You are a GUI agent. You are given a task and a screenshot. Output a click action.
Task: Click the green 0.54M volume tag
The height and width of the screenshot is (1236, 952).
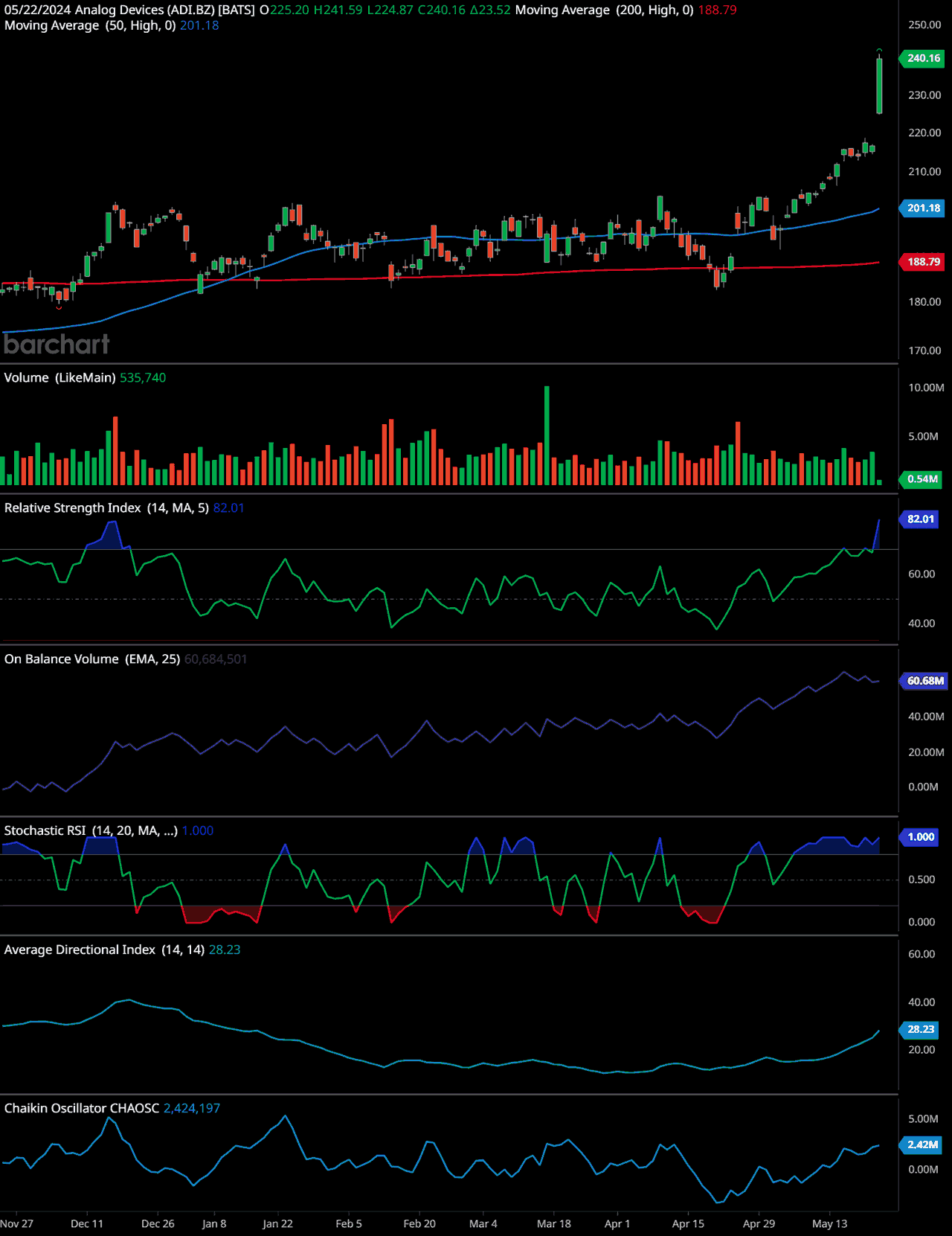point(922,479)
